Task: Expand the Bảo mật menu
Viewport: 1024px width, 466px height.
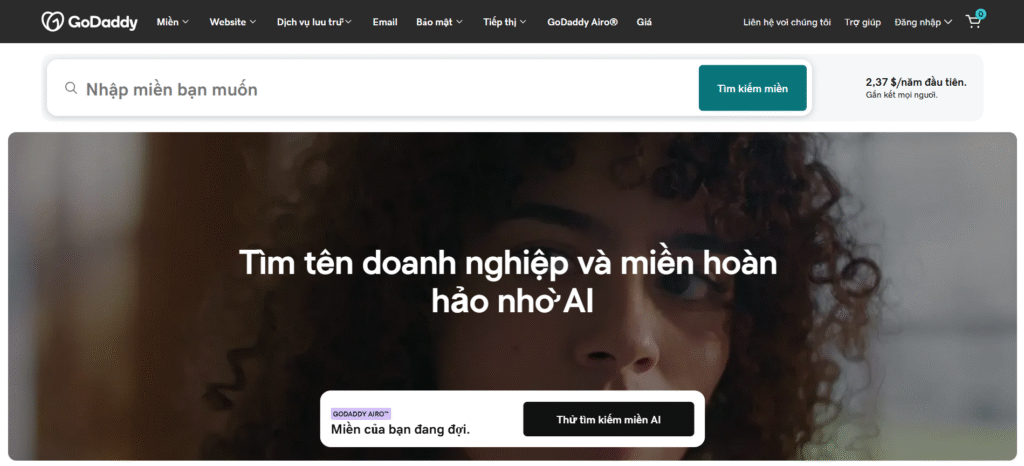Action: pos(439,21)
